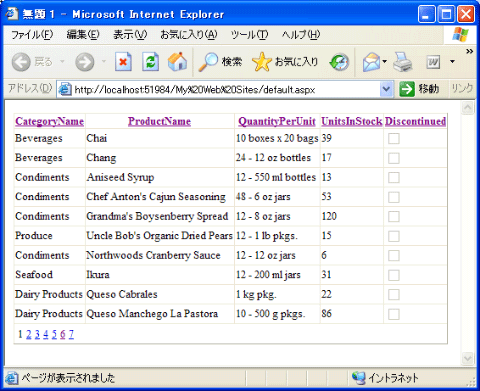Click the Edit with Word icon
Image resolution: width=480 pixels, height=391 pixels.
433,62
